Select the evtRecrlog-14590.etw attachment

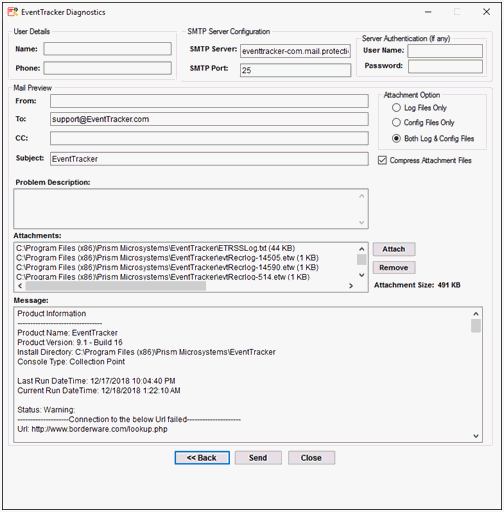pyautogui.click(x=167, y=267)
